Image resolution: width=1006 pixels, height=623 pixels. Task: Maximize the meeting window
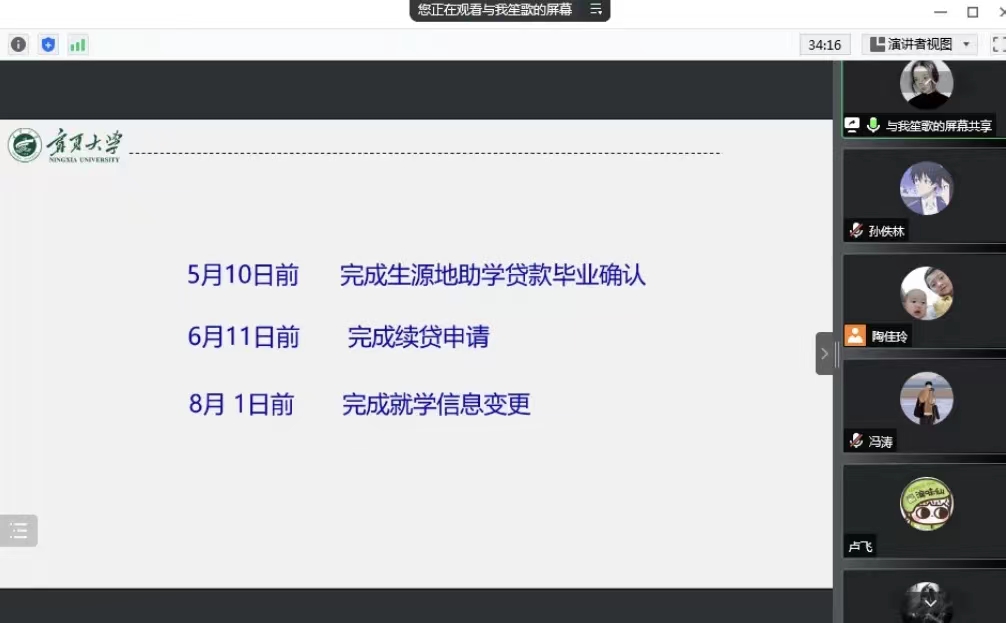[x=972, y=12]
